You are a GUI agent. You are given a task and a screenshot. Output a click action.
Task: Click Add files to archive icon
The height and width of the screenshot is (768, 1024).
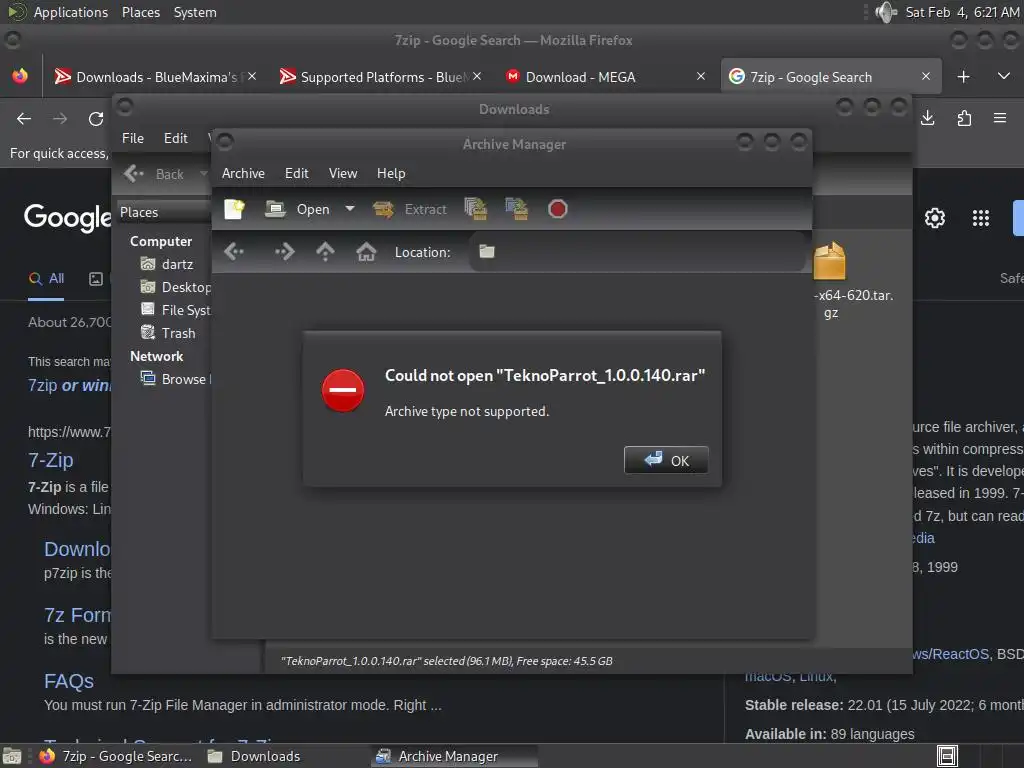coord(475,209)
